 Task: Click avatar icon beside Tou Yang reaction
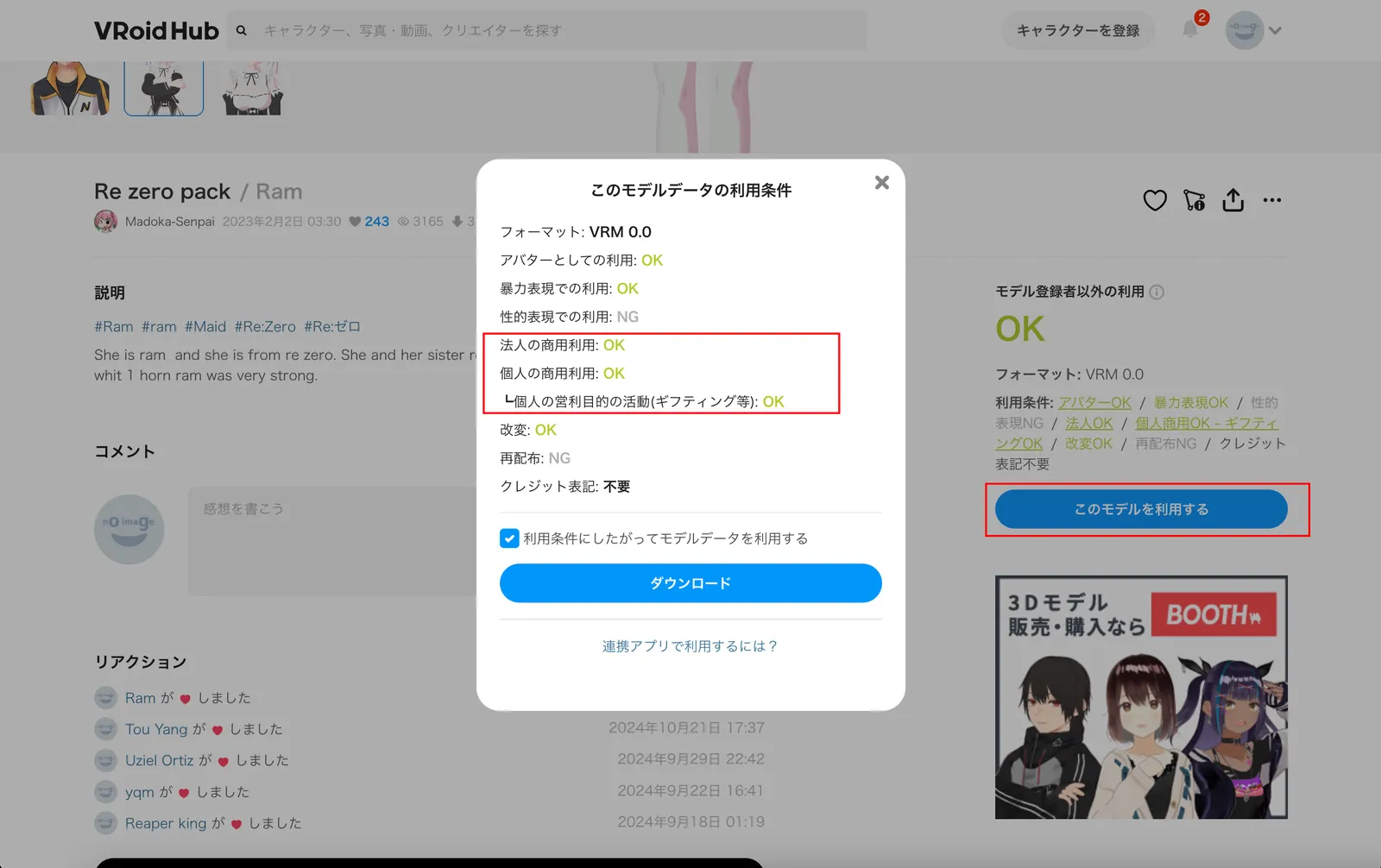tap(105, 729)
